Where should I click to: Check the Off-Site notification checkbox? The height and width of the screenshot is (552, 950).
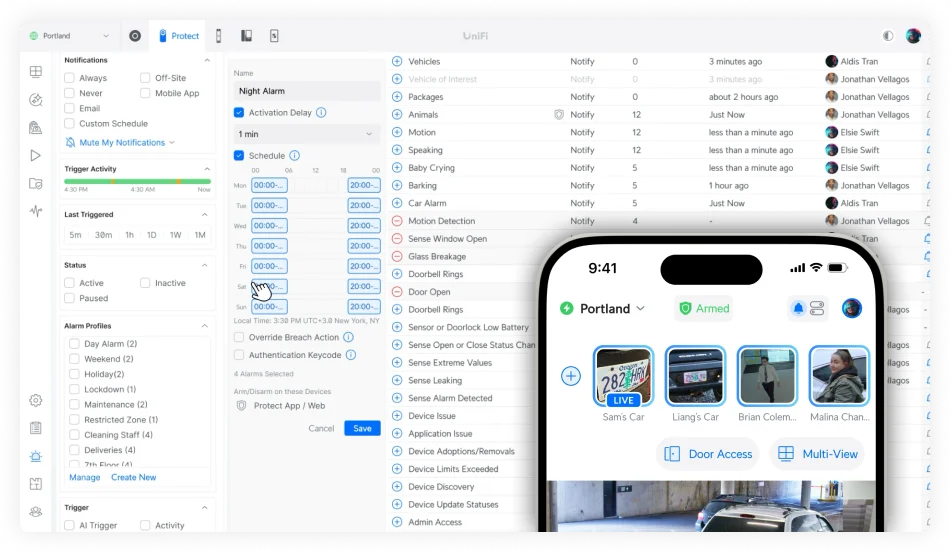pyautogui.click(x=145, y=78)
